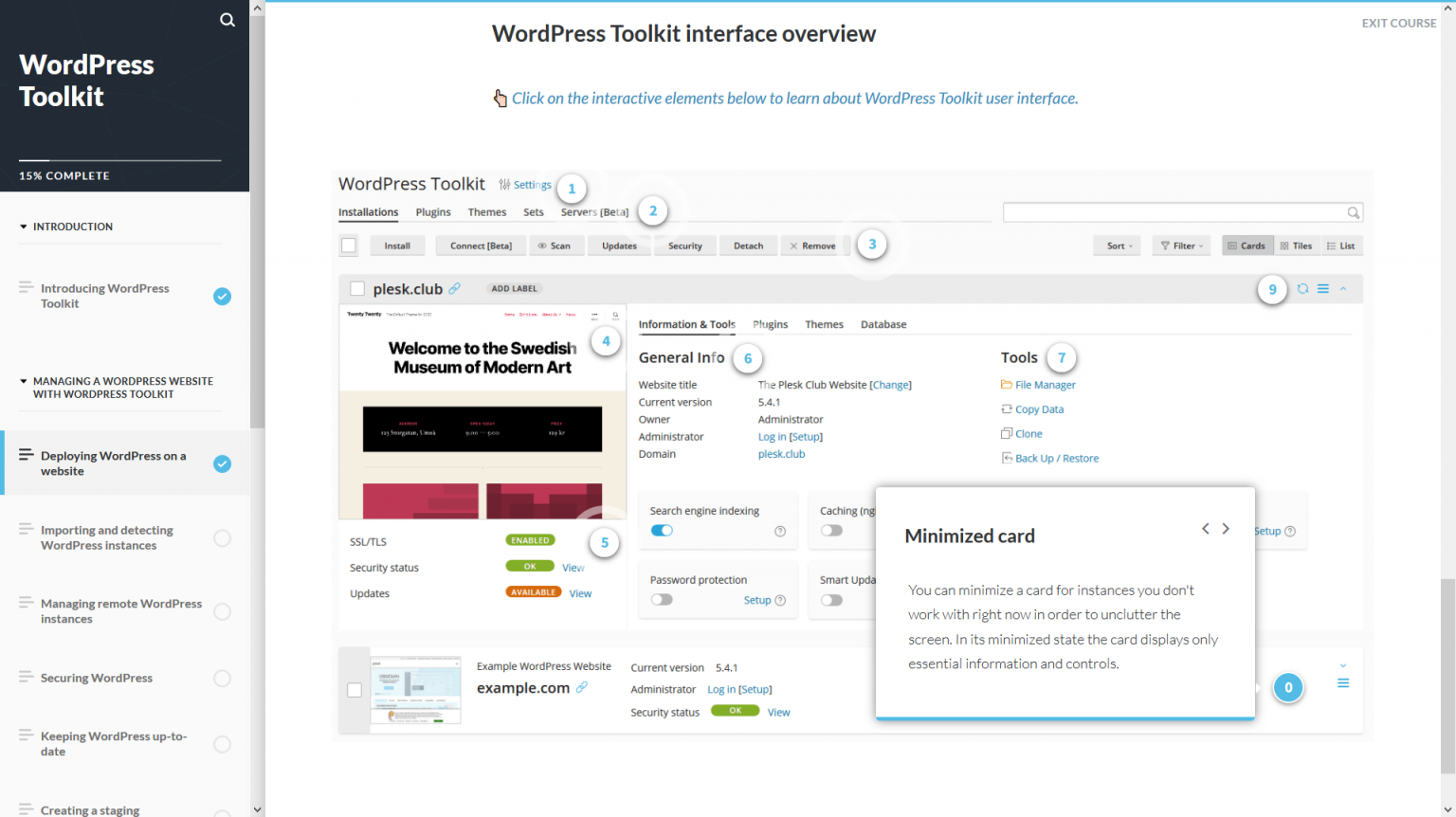Click the installations search input field
This screenshot has width=1456, height=817.
coord(1183,212)
